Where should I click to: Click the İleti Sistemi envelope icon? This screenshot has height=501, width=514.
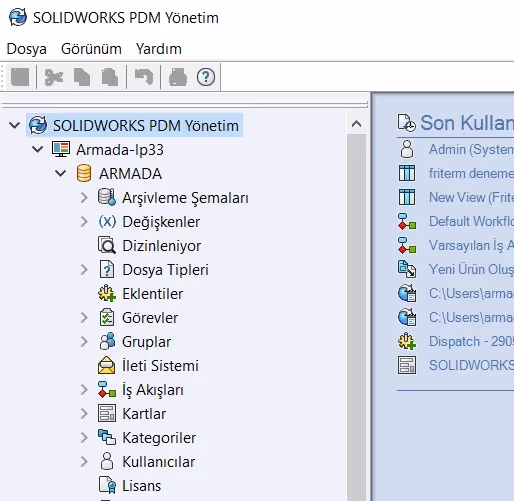(107, 365)
